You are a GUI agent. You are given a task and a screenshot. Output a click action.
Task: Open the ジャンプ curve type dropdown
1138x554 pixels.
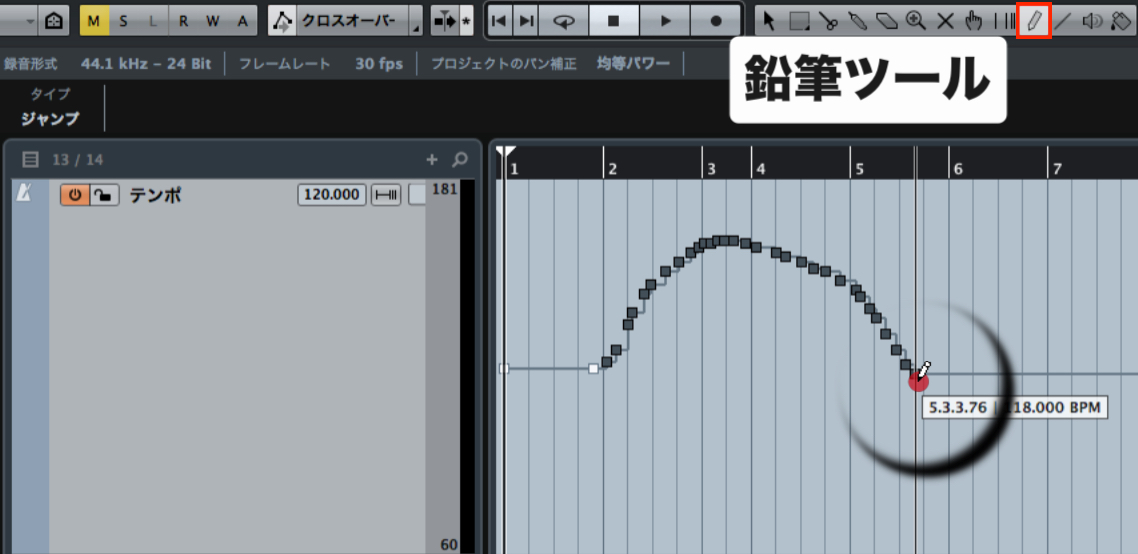(x=50, y=119)
